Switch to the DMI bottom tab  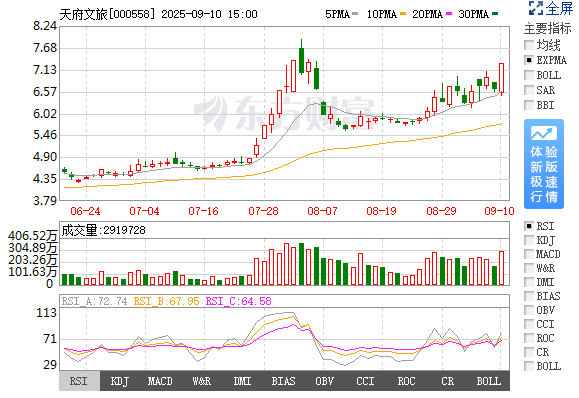243,381
